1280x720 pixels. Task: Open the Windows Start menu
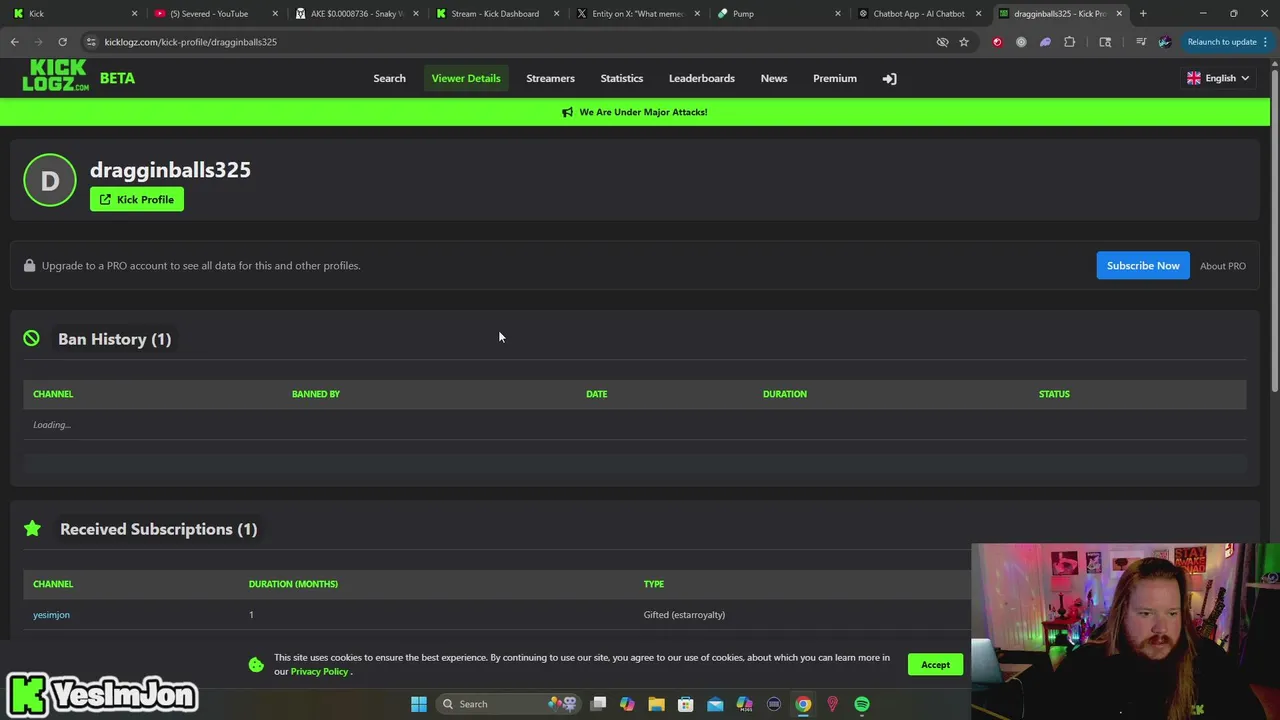click(419, 704)
